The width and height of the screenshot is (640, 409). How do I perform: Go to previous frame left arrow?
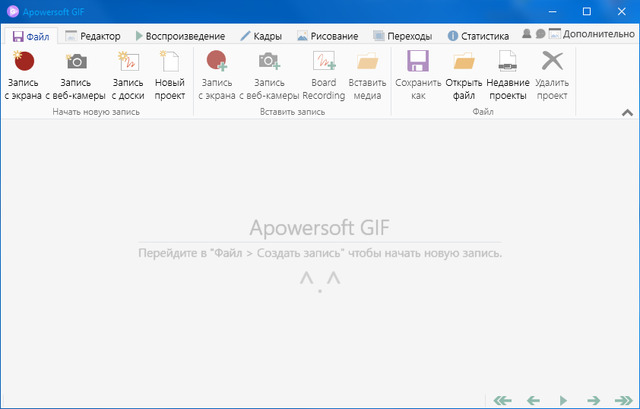[533, 400]
